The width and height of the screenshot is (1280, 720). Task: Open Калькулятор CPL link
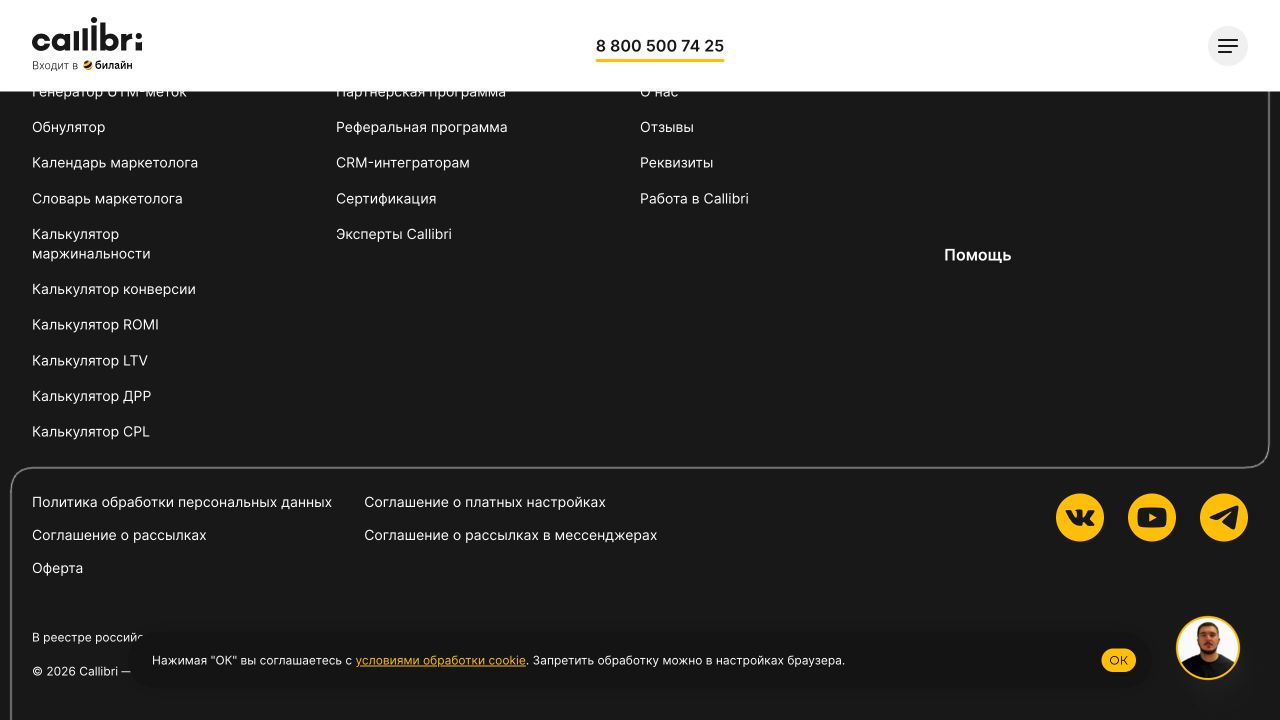(x=91, y=432)
